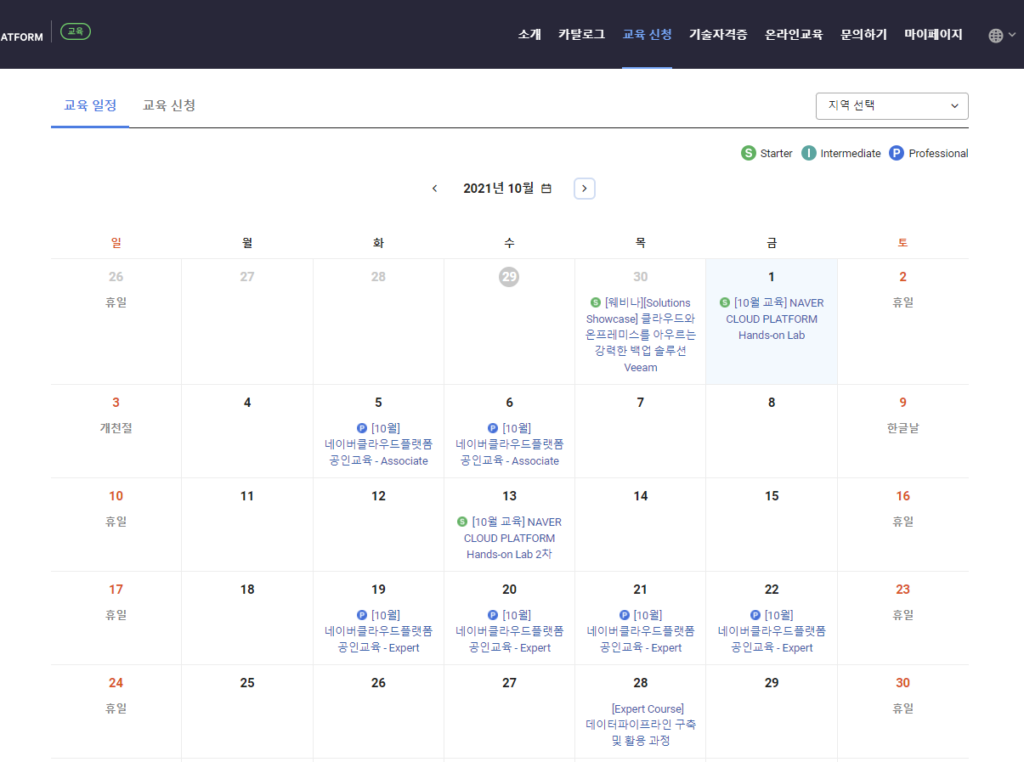Open the 문의하기 menu
This screenshot has width=1024, height=762.
coord(863,35)
